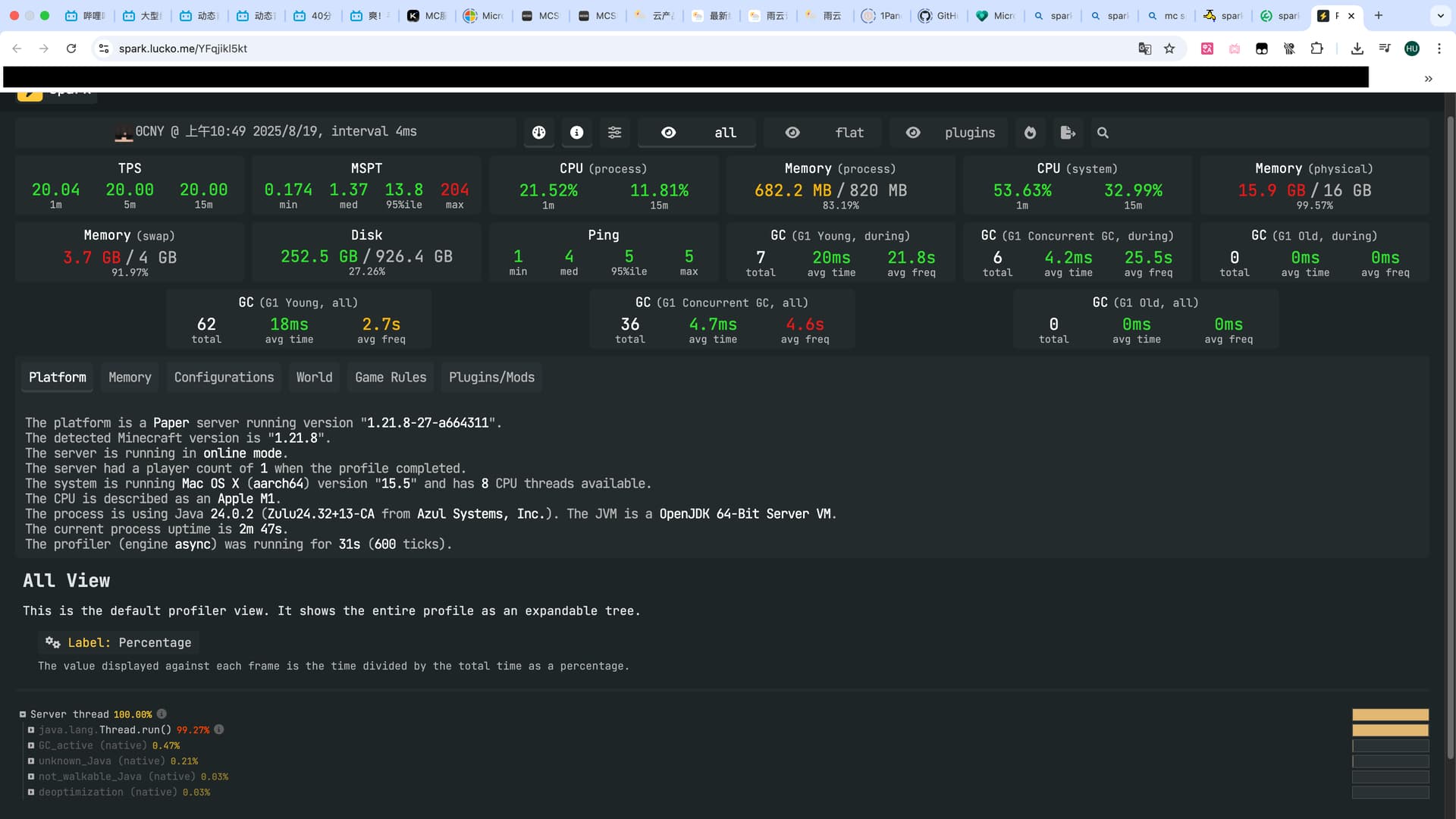
Task: Bookmark the page with the star icon
Action: point(1169,49)
